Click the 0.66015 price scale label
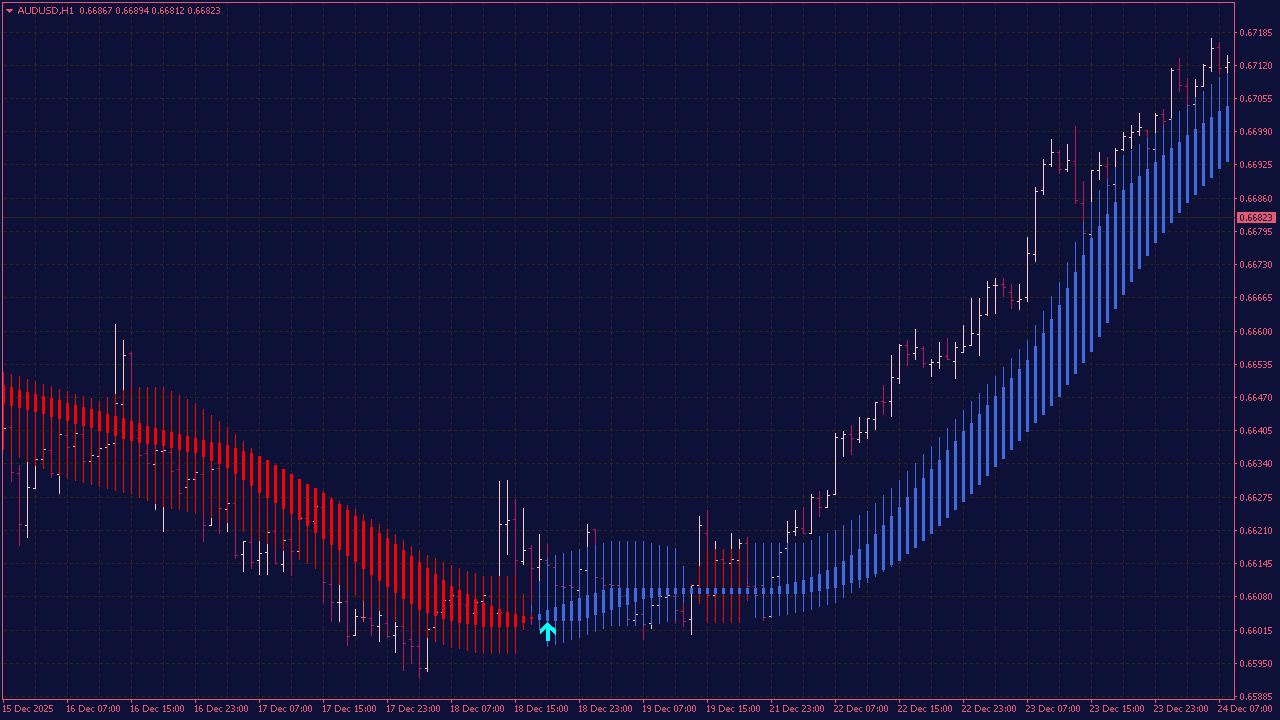The height and width of the screenshot is (720, 1280). pos(1255,631)
